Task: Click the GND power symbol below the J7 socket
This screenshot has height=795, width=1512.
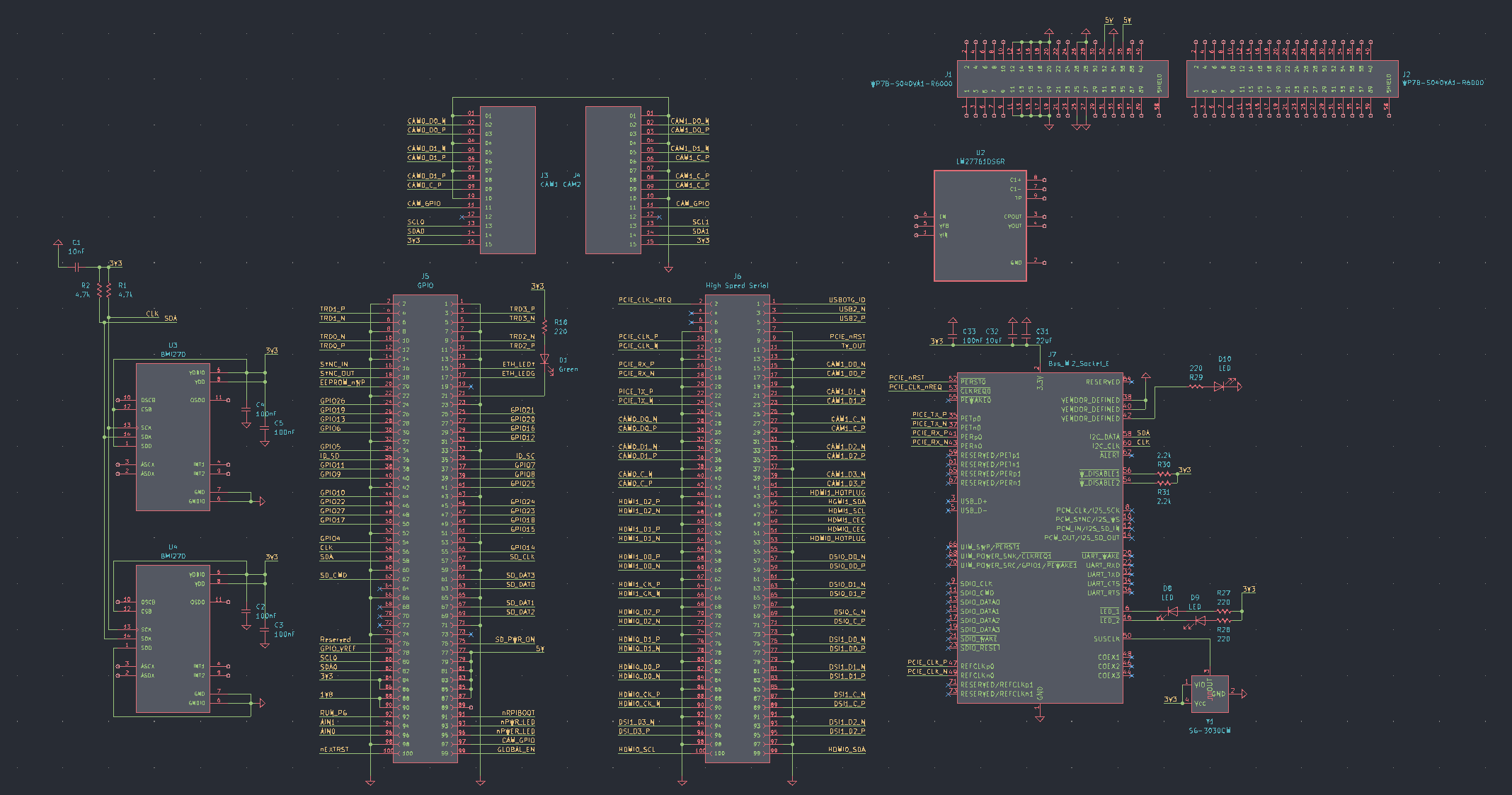Action: click(x=1039, y=718)
